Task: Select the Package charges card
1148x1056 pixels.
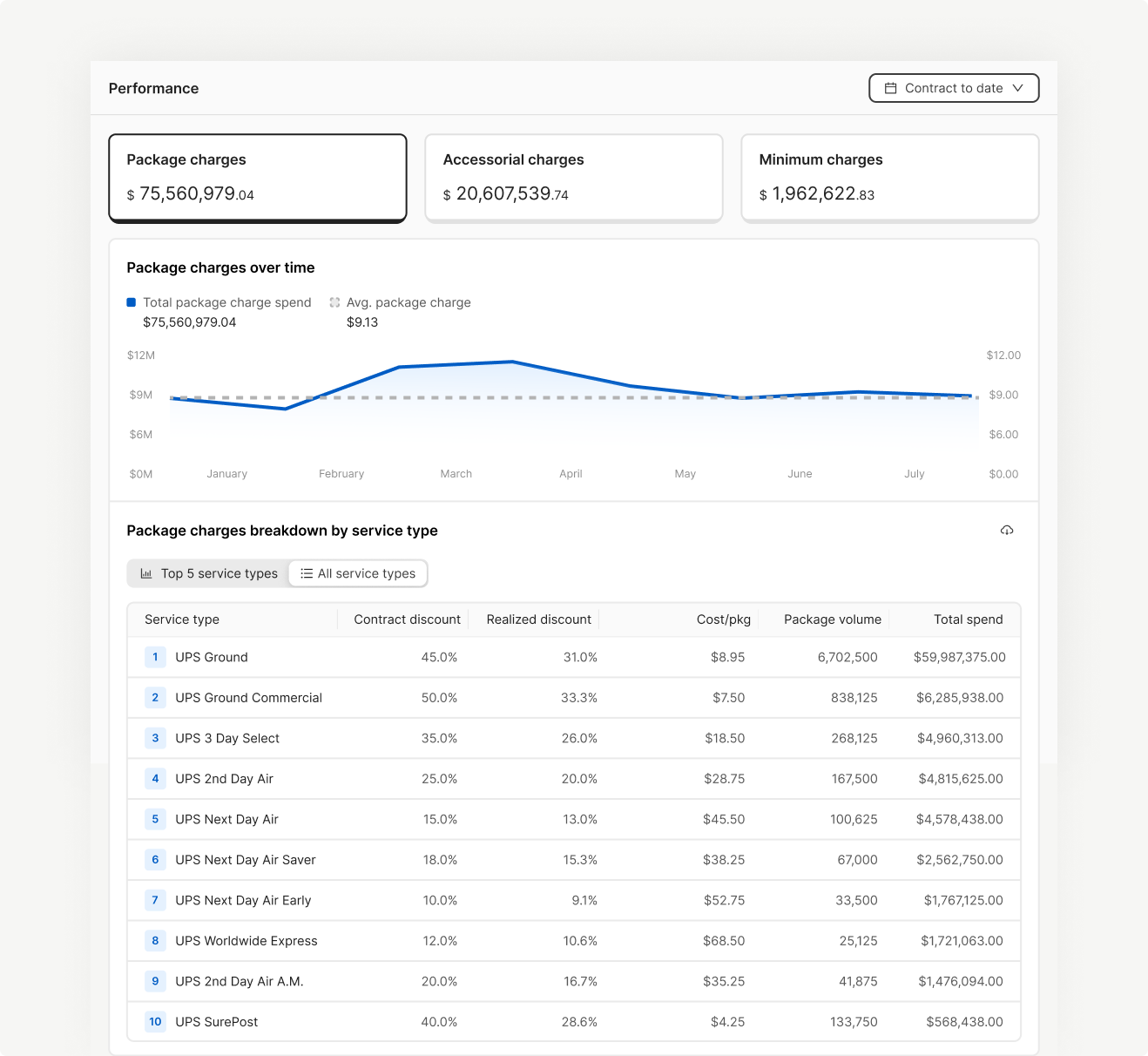Action: 258,178
